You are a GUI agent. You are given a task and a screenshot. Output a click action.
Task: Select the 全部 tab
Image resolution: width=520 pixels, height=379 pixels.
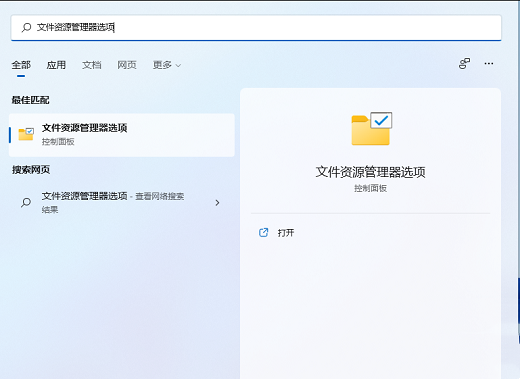click(21, 65)
